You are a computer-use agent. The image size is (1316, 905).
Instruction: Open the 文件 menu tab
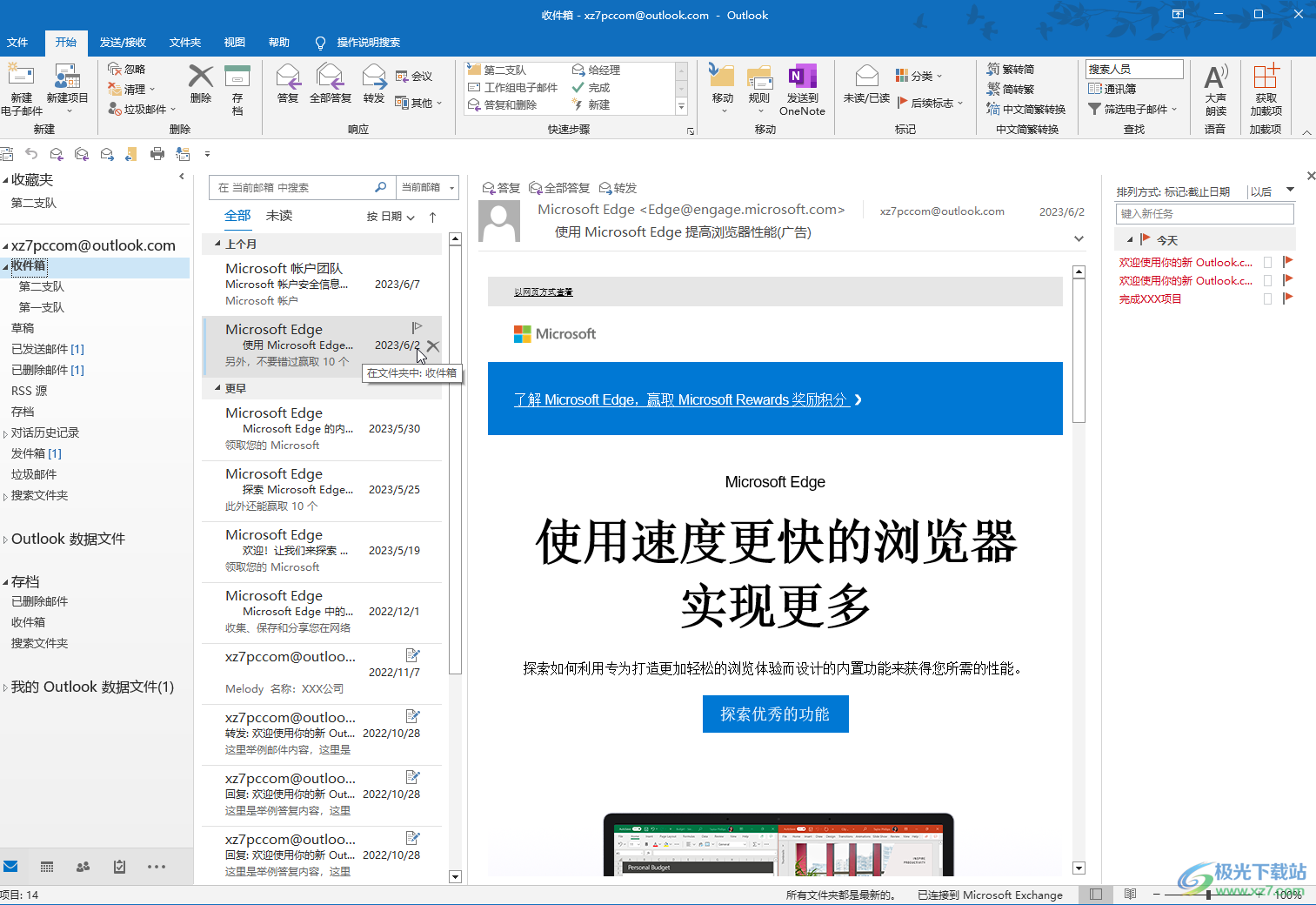tap(17, 42)
